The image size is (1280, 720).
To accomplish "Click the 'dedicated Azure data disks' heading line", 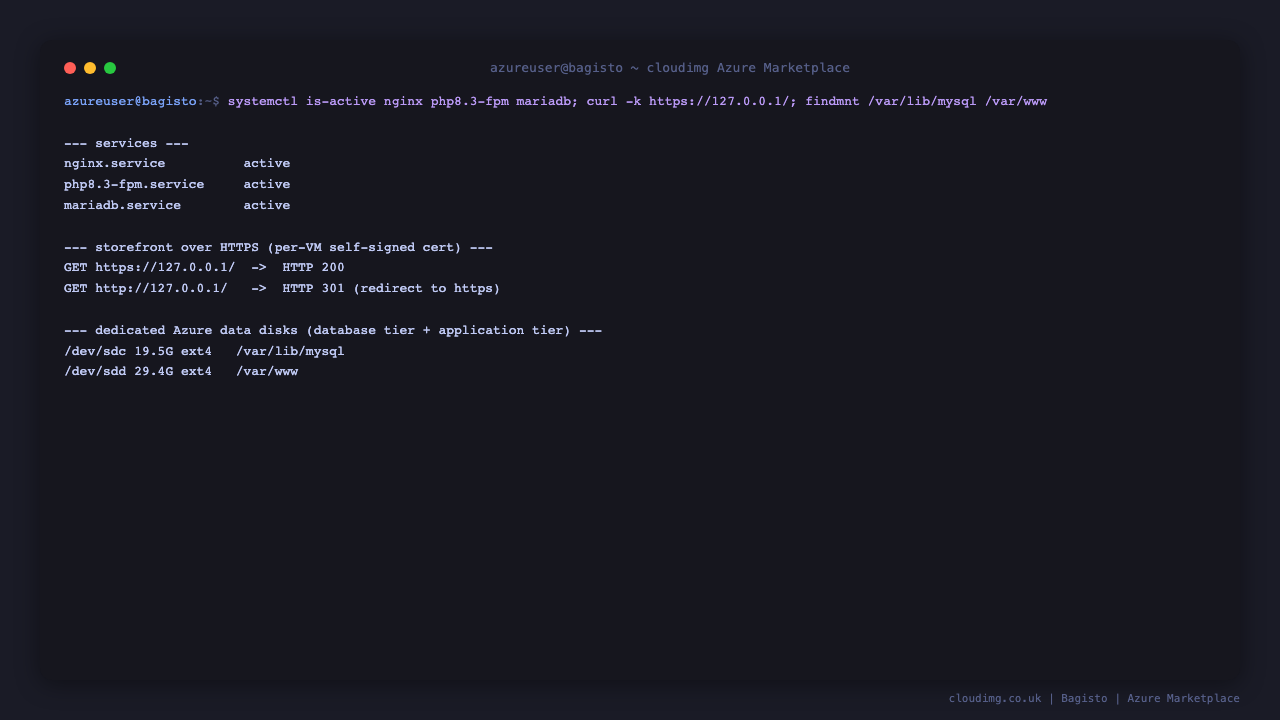I will [x=333, y=330].
